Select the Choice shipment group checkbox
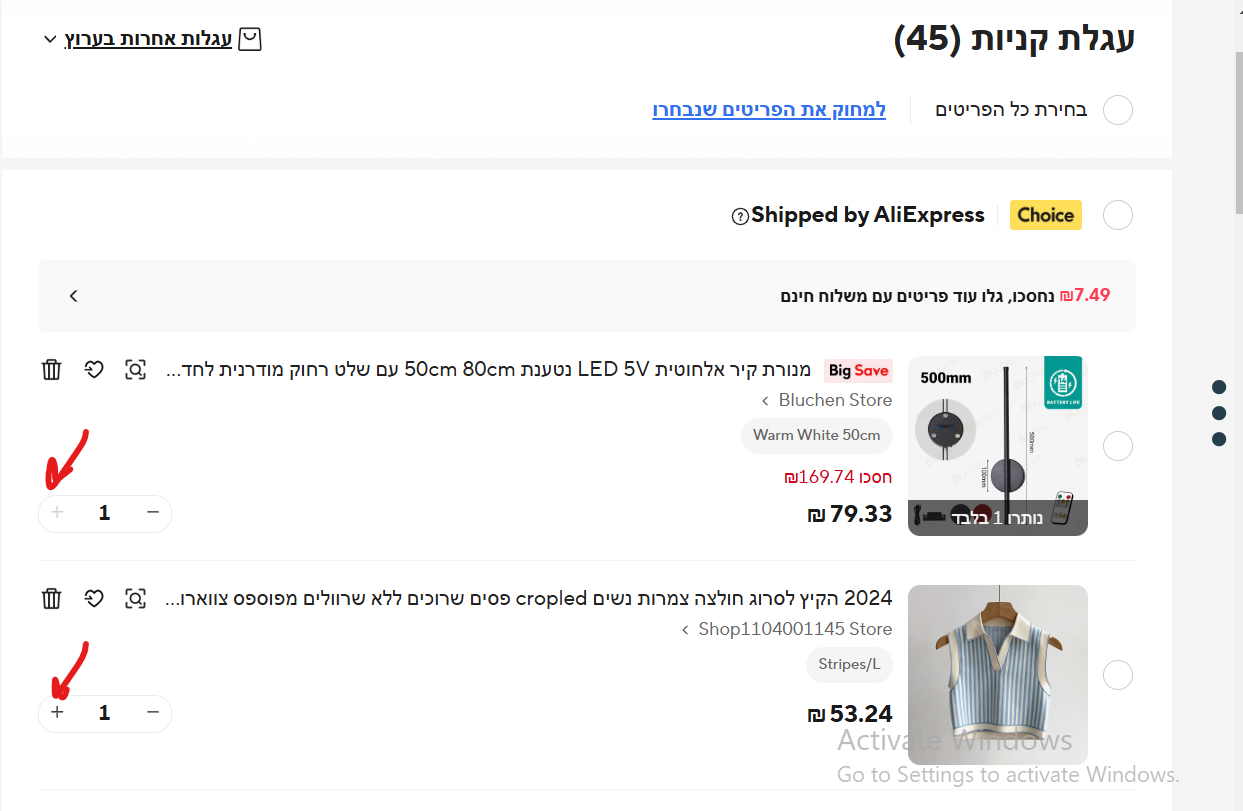The height and width of the screenshot is (811, 1243). (x=1117, y=215)
